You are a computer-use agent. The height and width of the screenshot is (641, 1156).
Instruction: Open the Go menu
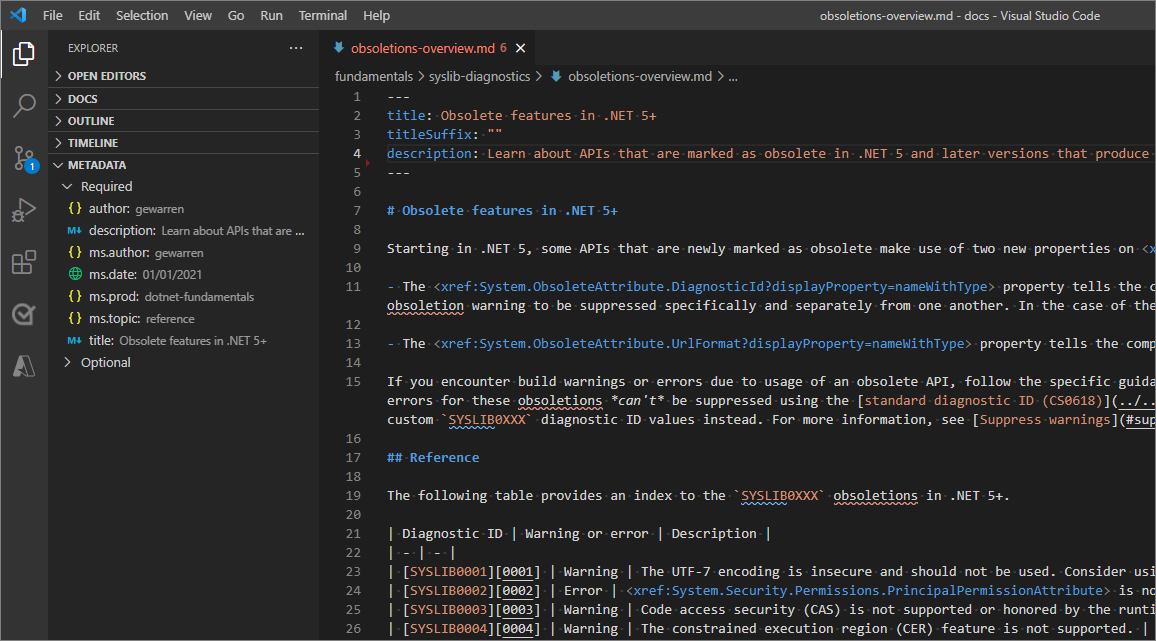(x=236, y=15)
